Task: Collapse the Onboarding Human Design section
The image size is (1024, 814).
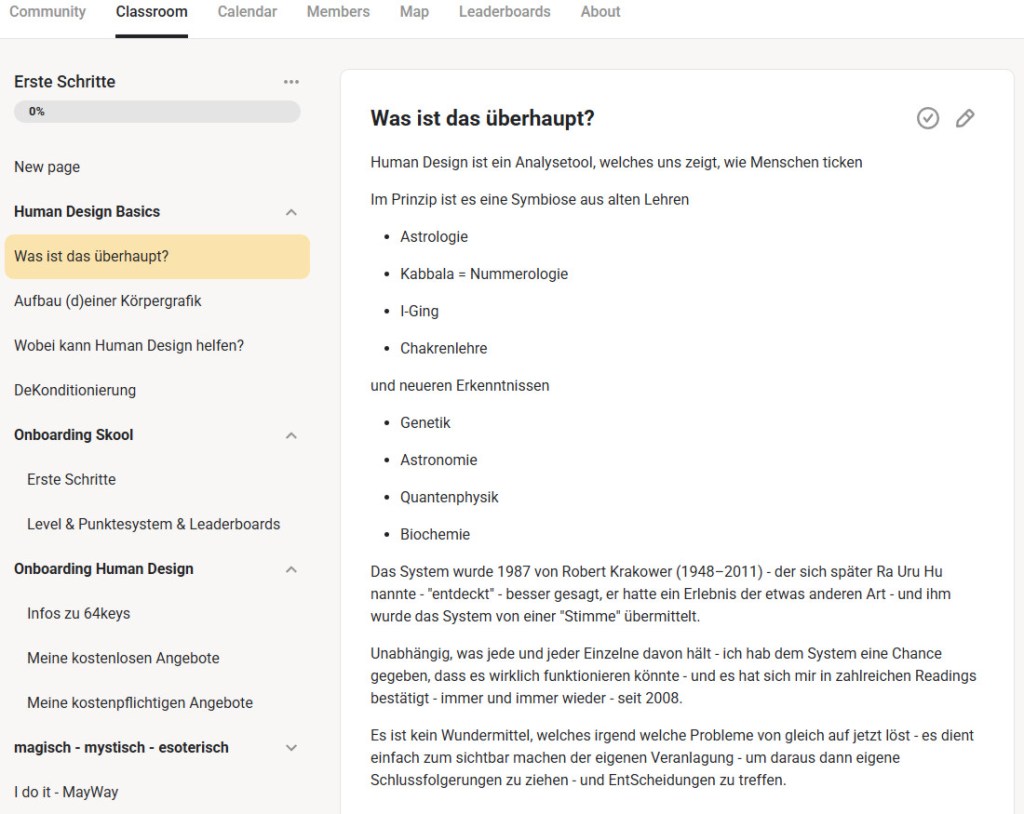Action: (291, 569)
